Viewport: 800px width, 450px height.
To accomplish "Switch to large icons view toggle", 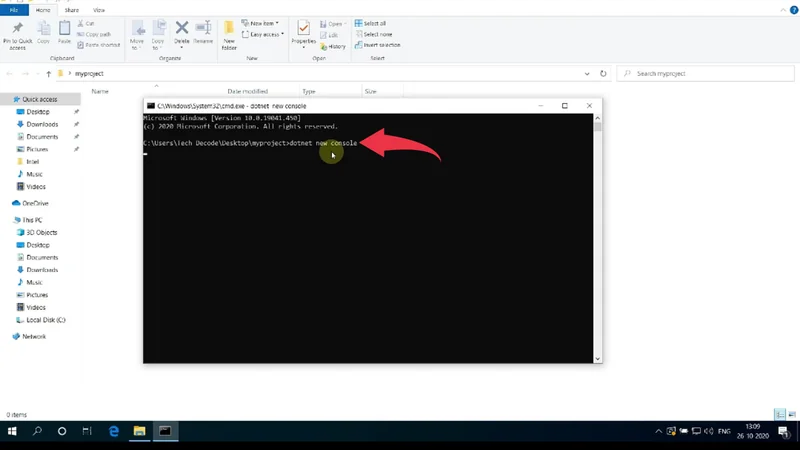I will point(791,414).
